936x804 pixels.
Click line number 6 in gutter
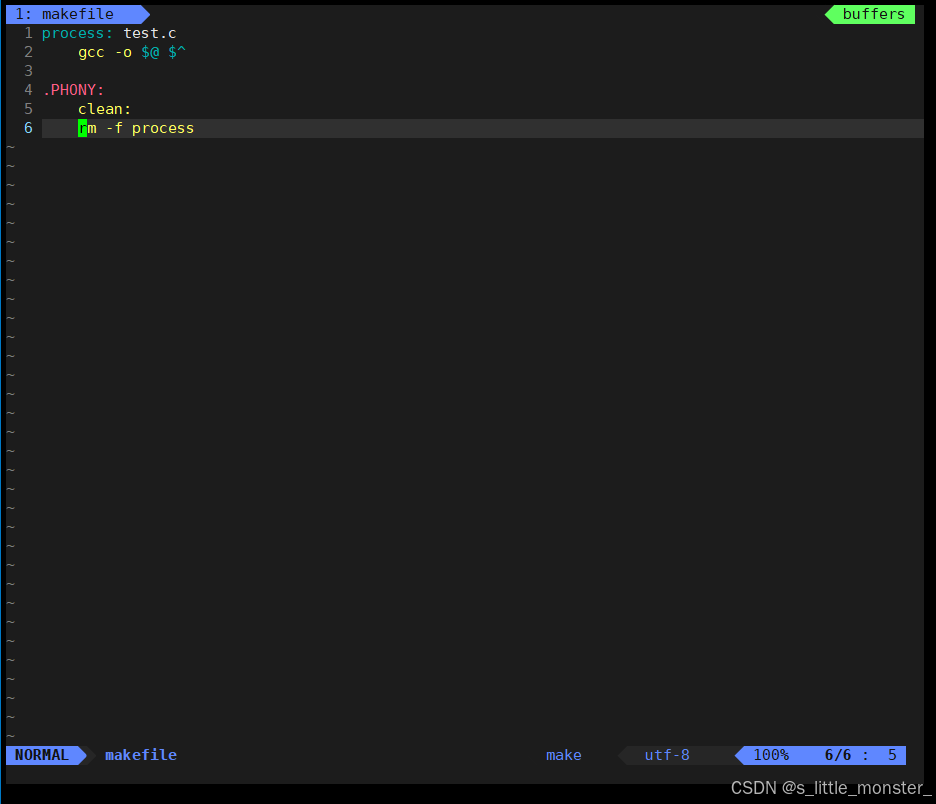click(28, 128)
